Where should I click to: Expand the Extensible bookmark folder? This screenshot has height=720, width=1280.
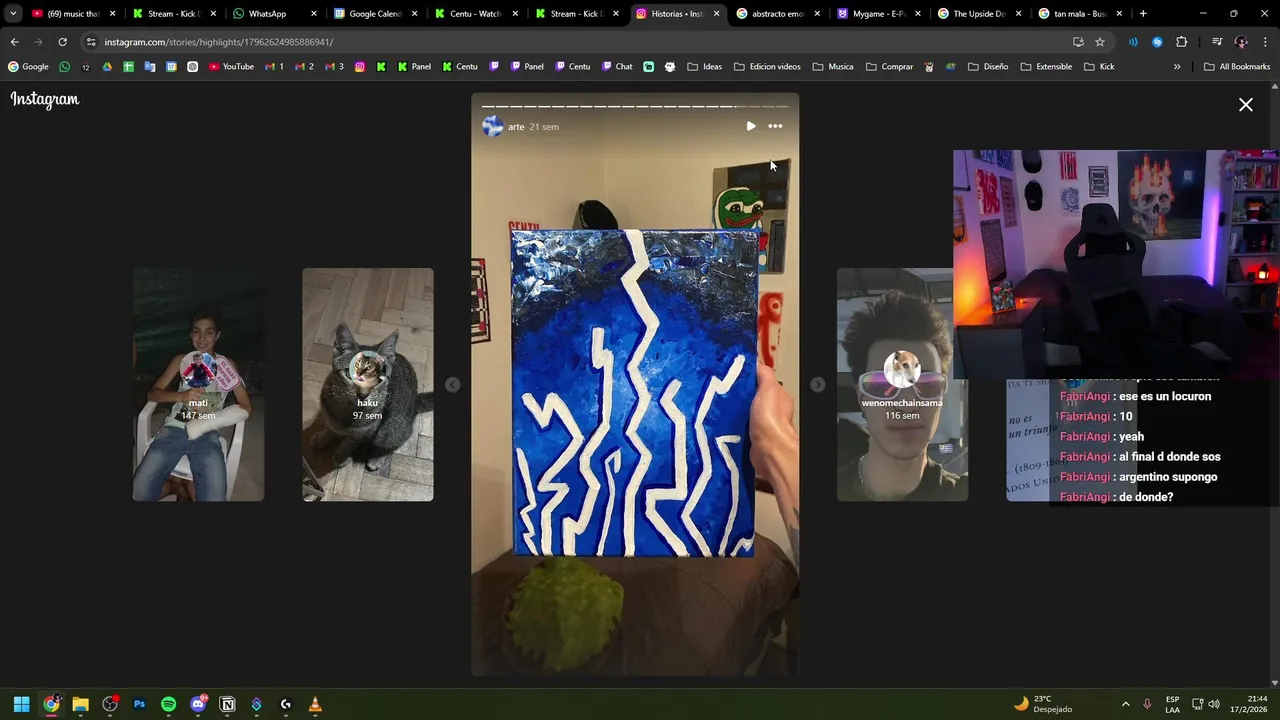pyautogui.click(x=1046, y=67)
